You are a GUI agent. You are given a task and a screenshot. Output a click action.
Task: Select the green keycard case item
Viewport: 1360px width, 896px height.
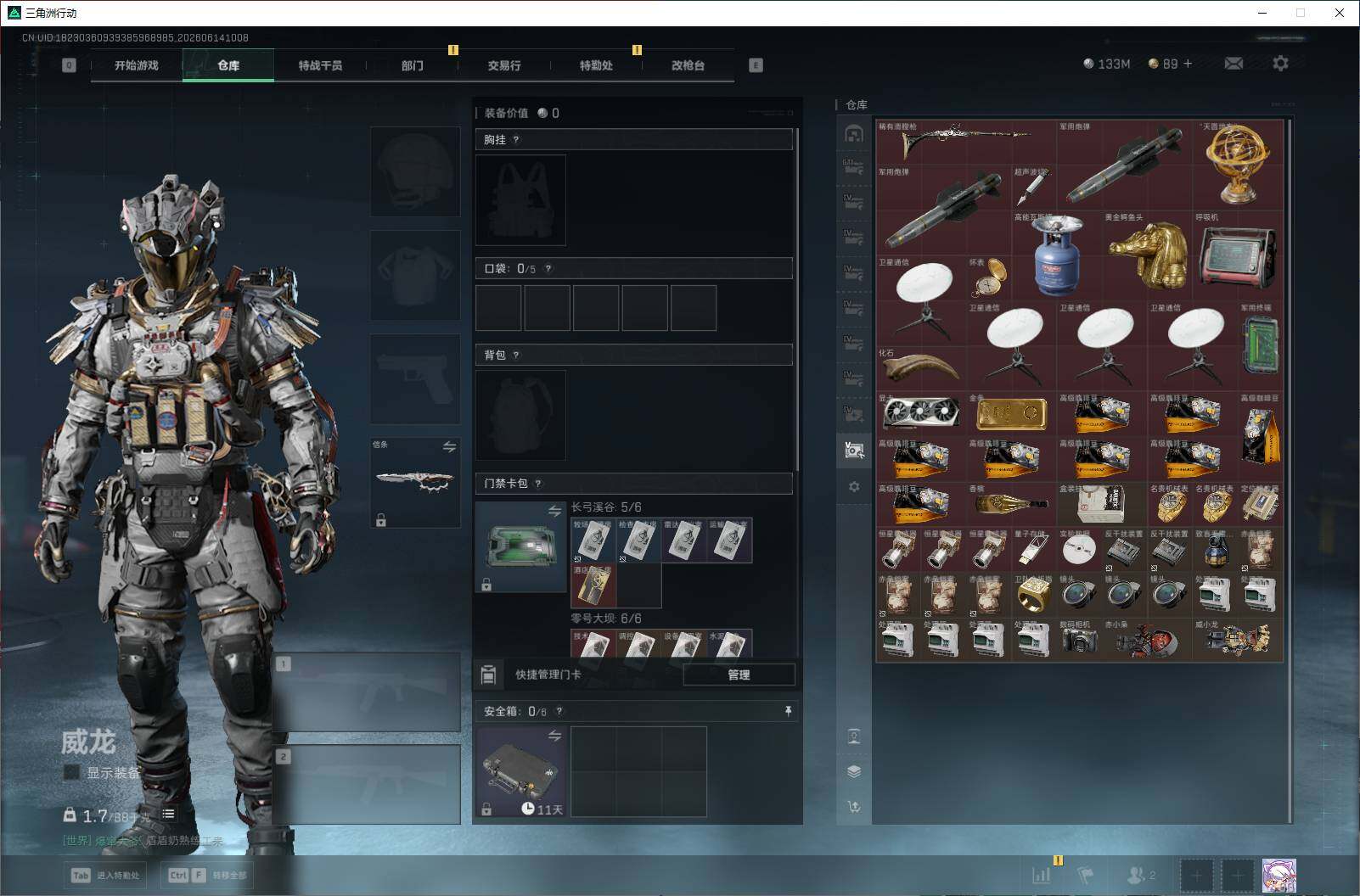(x=520, y=546)
